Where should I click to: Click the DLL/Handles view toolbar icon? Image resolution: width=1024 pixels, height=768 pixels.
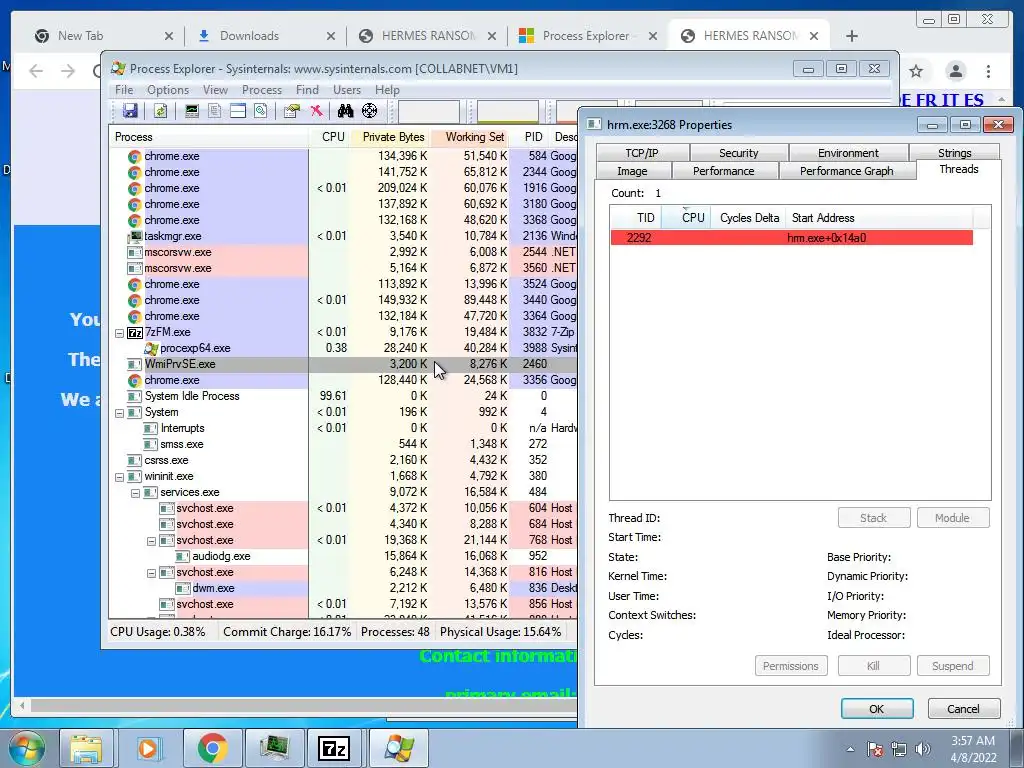(x=261, y=110)
